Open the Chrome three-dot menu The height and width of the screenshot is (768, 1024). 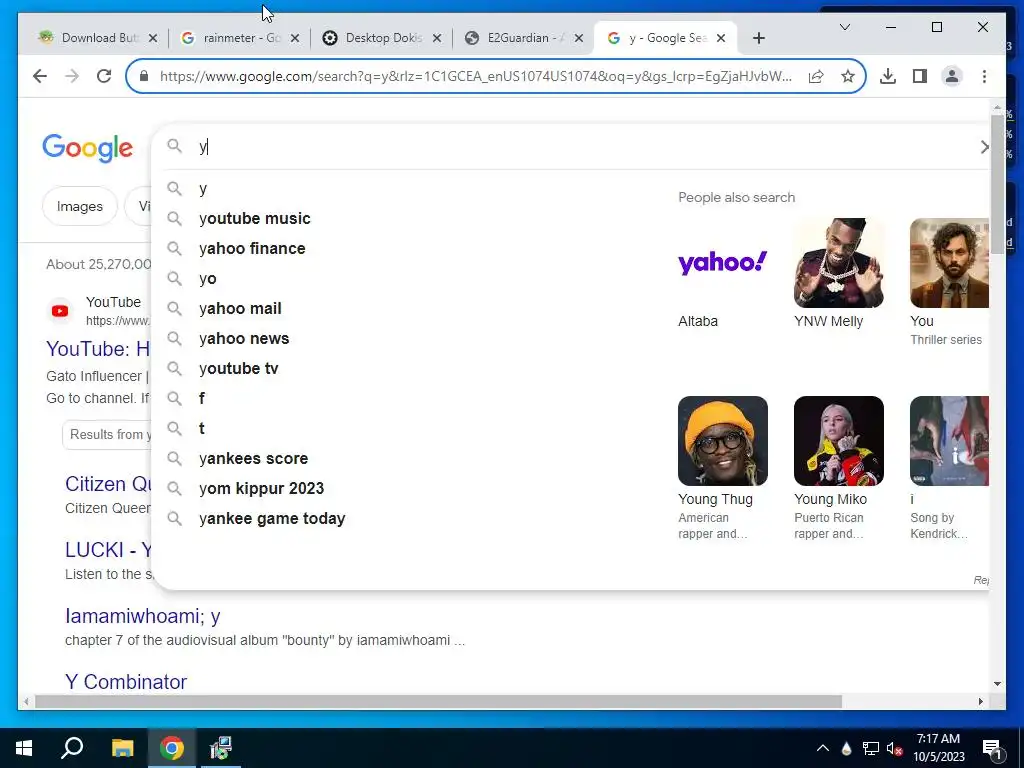[x=984, y=76]
